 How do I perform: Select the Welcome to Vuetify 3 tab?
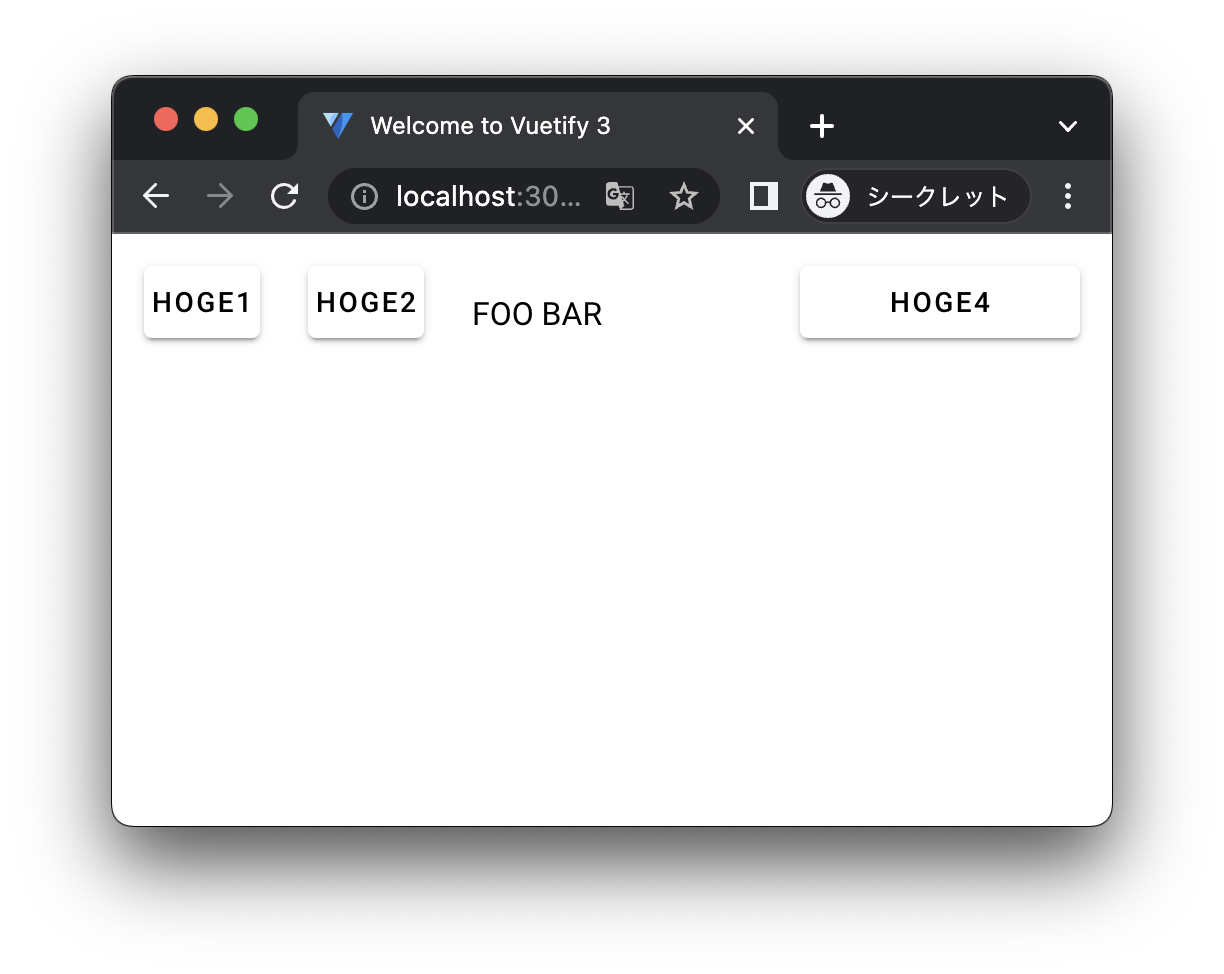[x=538, y=126]
